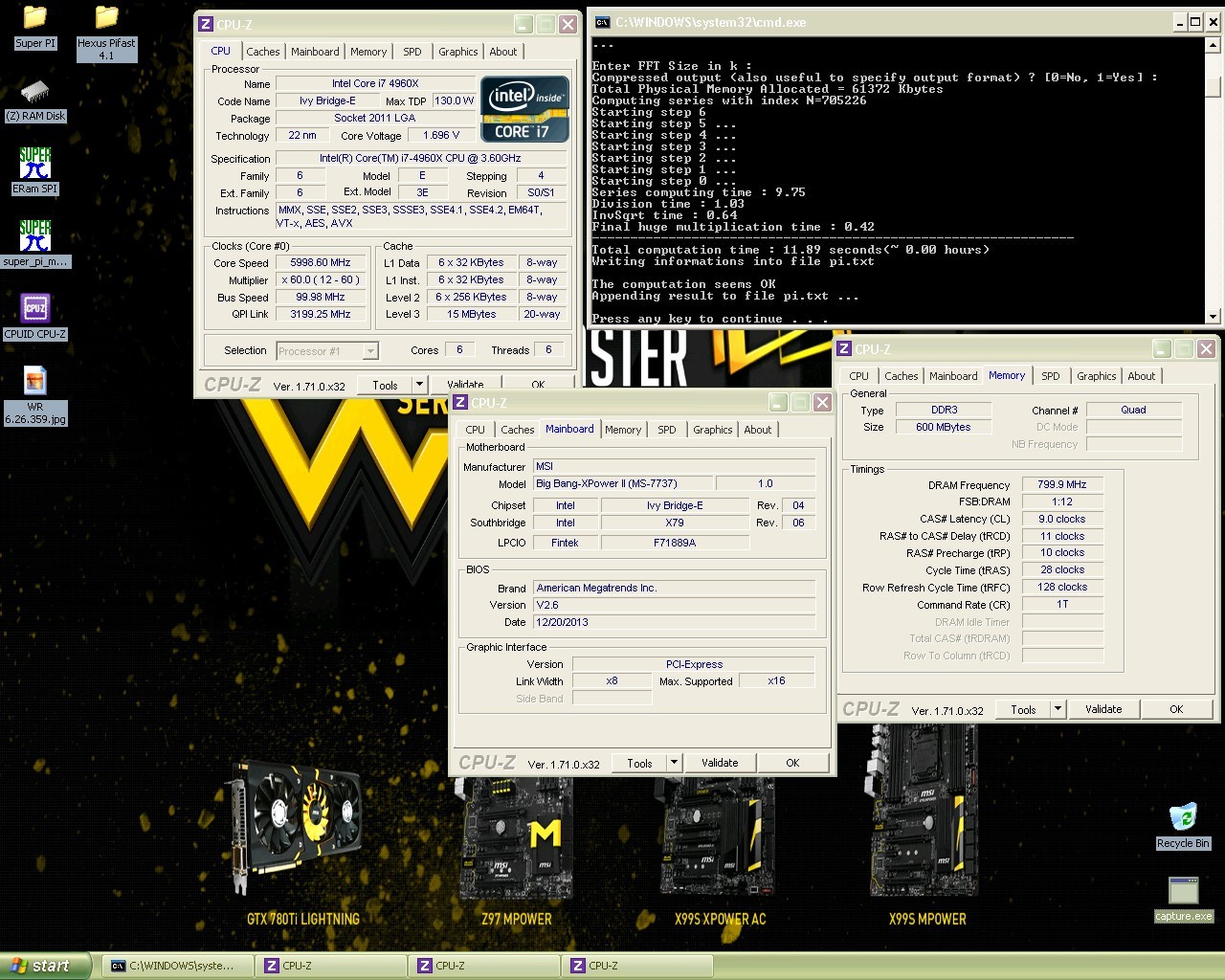
Task: Click Tools button in top-left CPU-Z window
Action: coord(385,385)
